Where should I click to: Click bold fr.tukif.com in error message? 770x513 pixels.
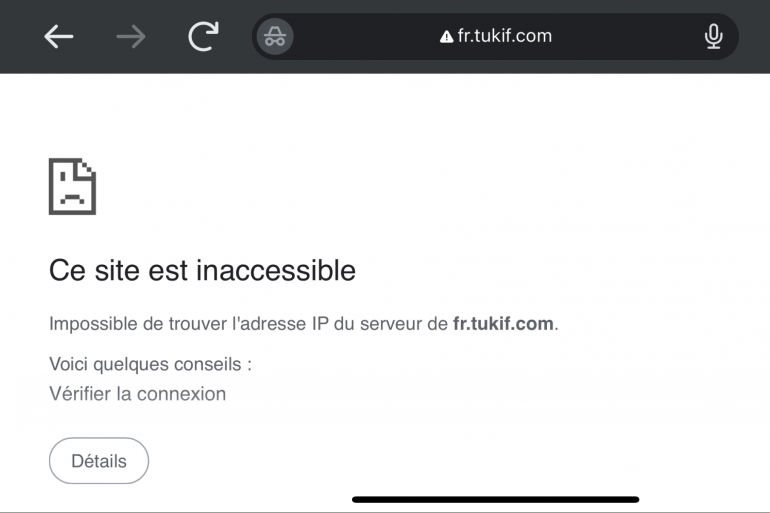[x=503, y=324]
